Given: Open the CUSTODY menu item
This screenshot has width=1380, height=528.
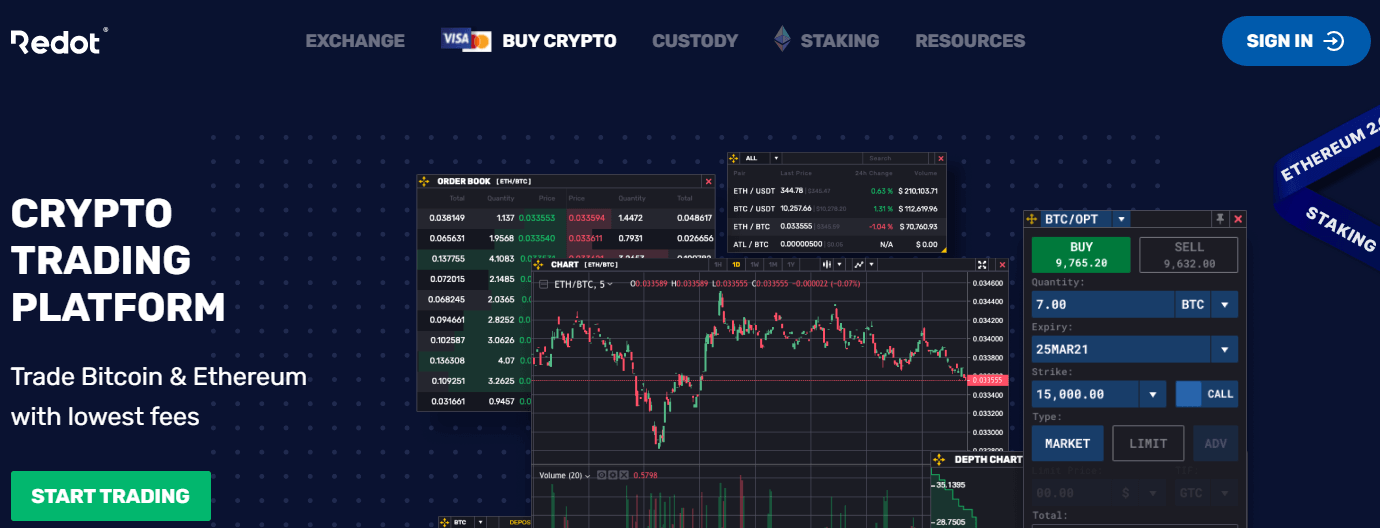Looking at the screenshot, I should coord(695,41).
